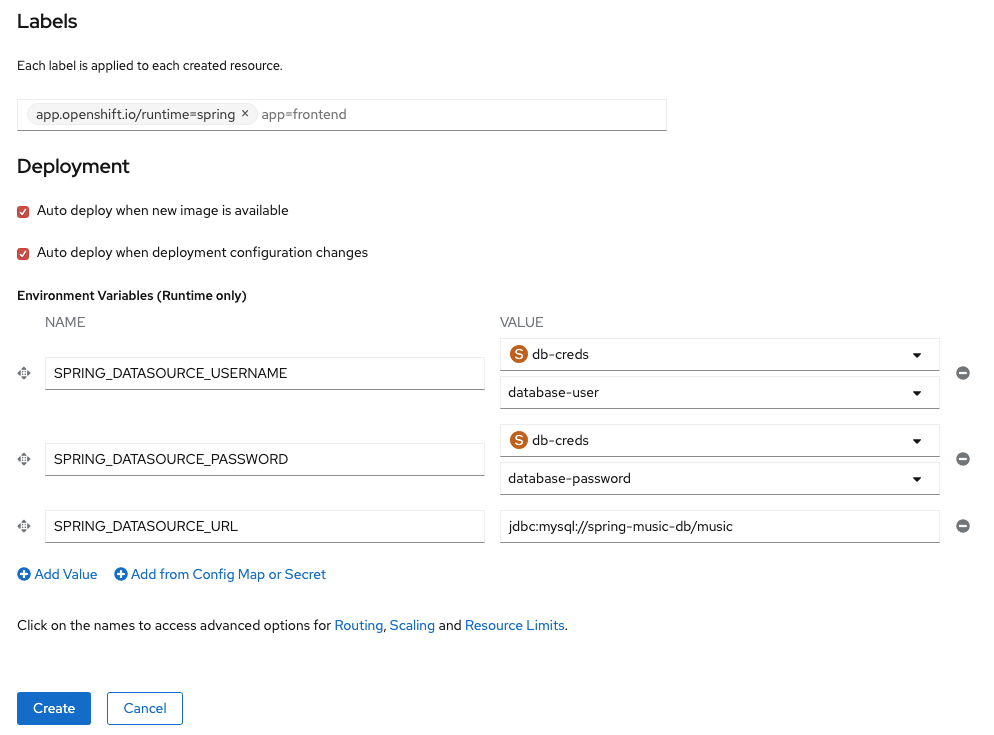The image size is (994, 735).
Task: Toggle auto deploy when new image available
Action: [23, 212]
